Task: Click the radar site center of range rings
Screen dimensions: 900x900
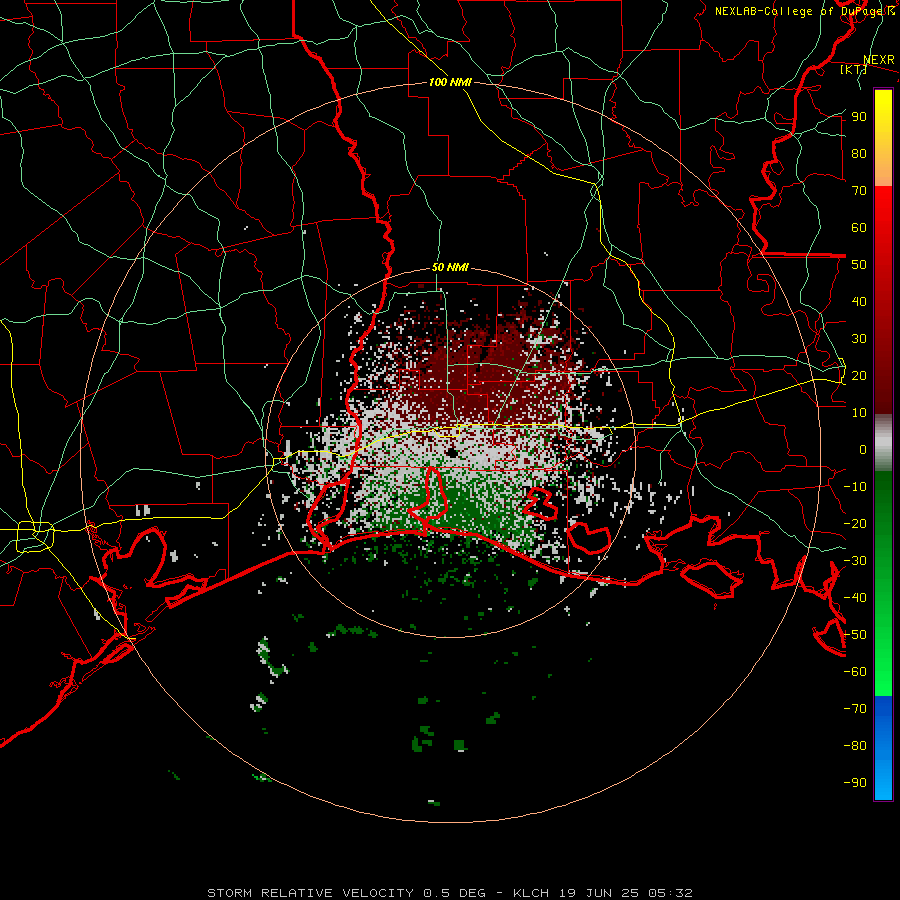Action: coord(451,453)
